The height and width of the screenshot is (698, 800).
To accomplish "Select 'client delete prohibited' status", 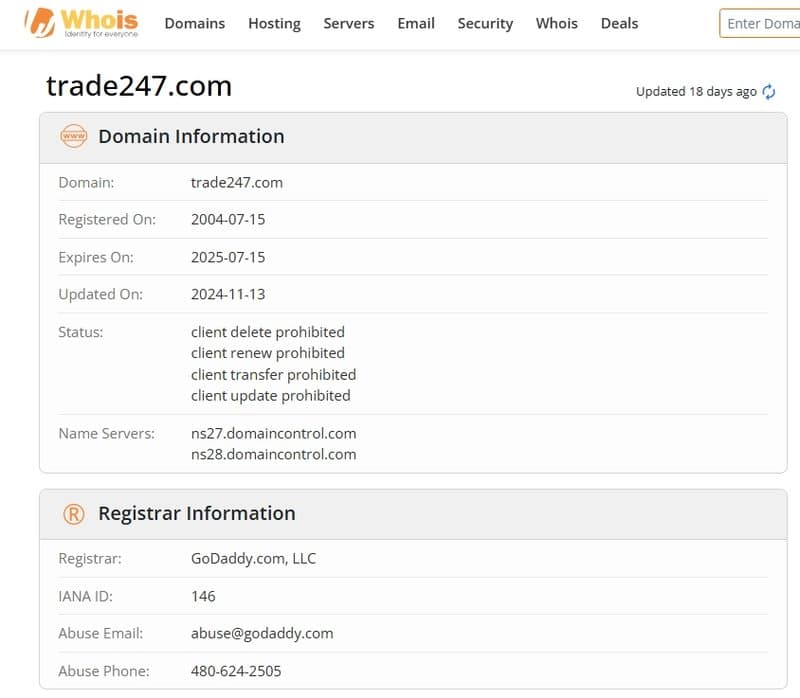I will point(268,332).
